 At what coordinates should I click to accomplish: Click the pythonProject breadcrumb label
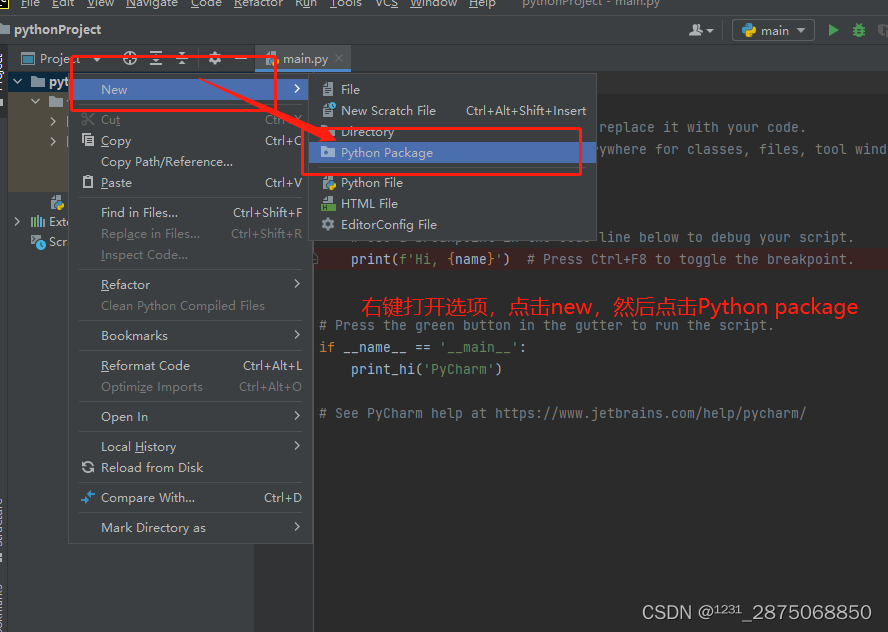coord(57,29)
